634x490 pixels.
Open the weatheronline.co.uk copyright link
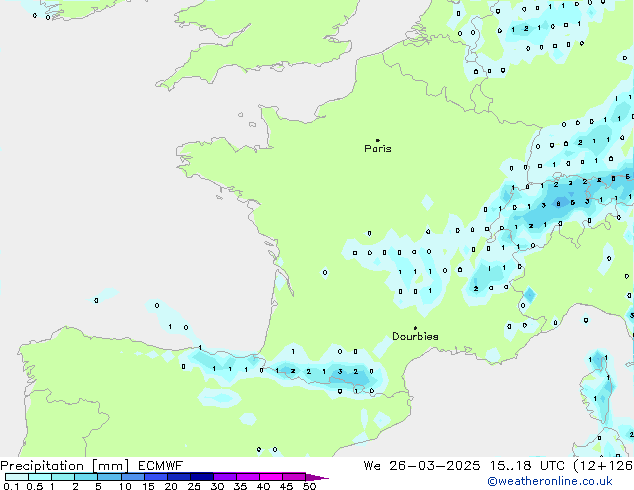coord(550,481)
